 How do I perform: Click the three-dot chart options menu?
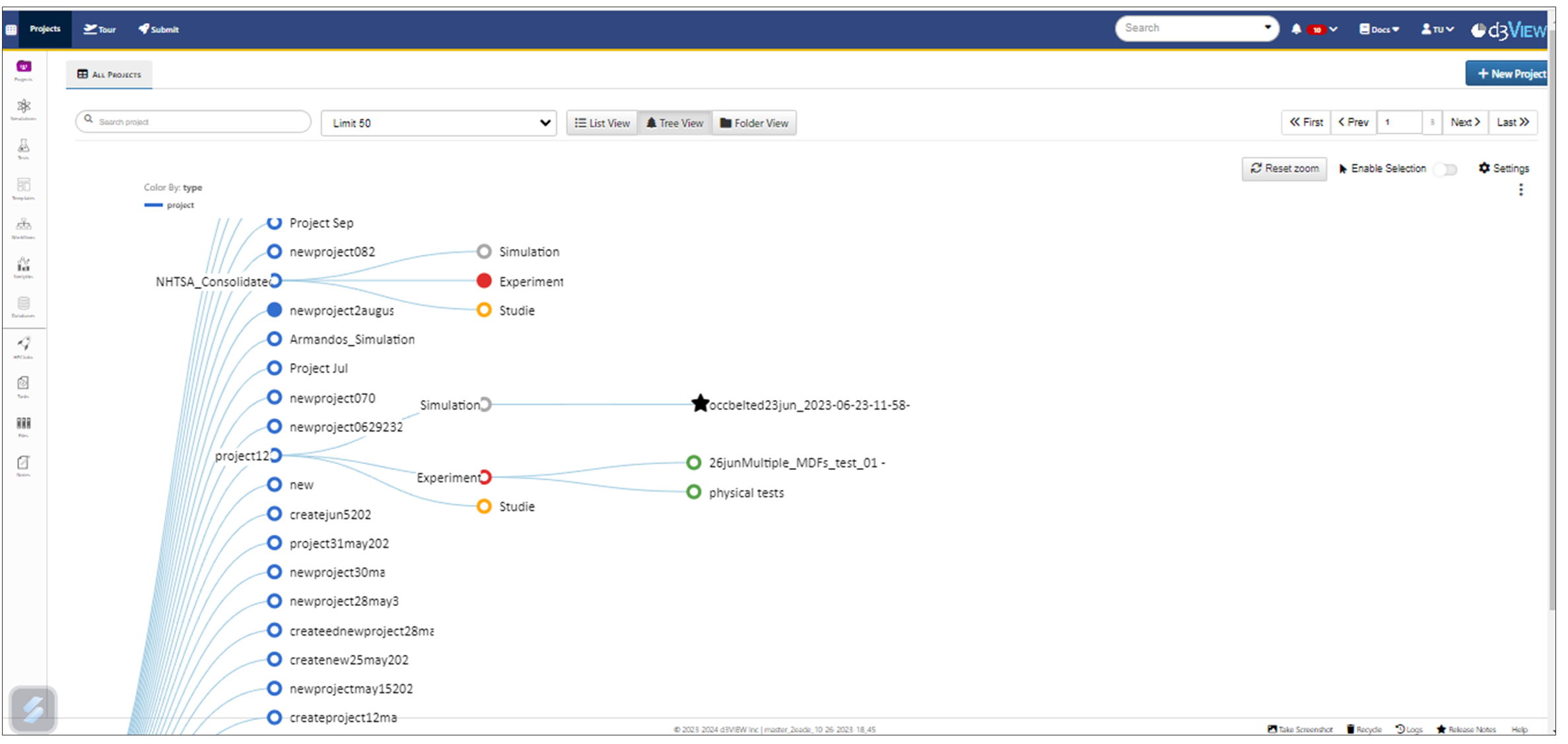(1520, 190)
